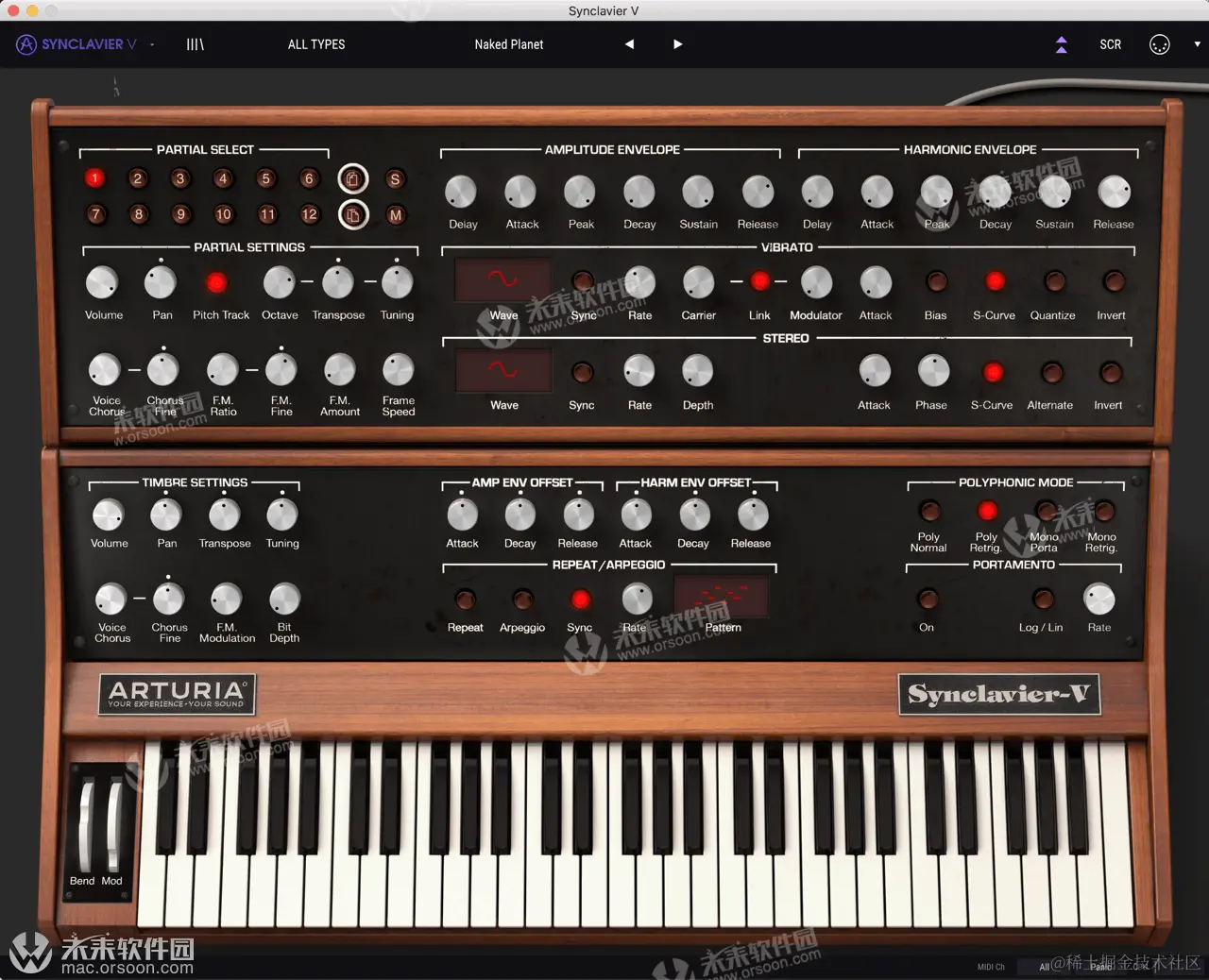Viewport: 1209px width, 980px height.
Task: Click the Timbre Settings Transpose knob
Action: (x=224, y=515)
